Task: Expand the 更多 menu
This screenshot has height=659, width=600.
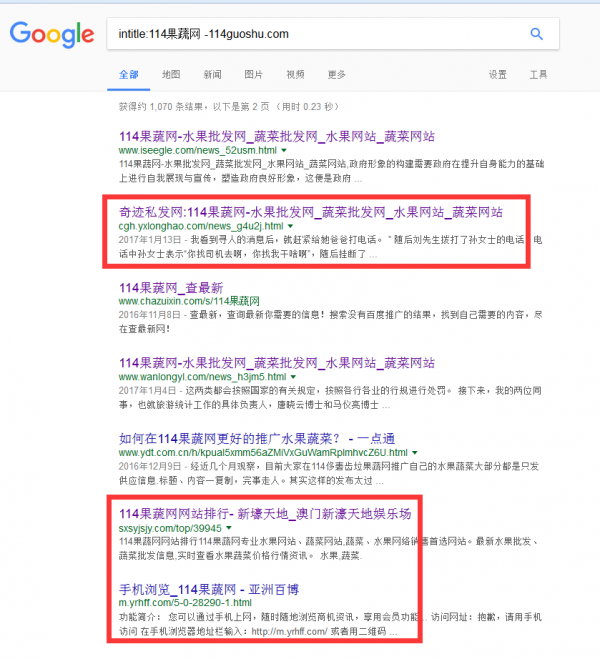Action: tap(337, 75)
